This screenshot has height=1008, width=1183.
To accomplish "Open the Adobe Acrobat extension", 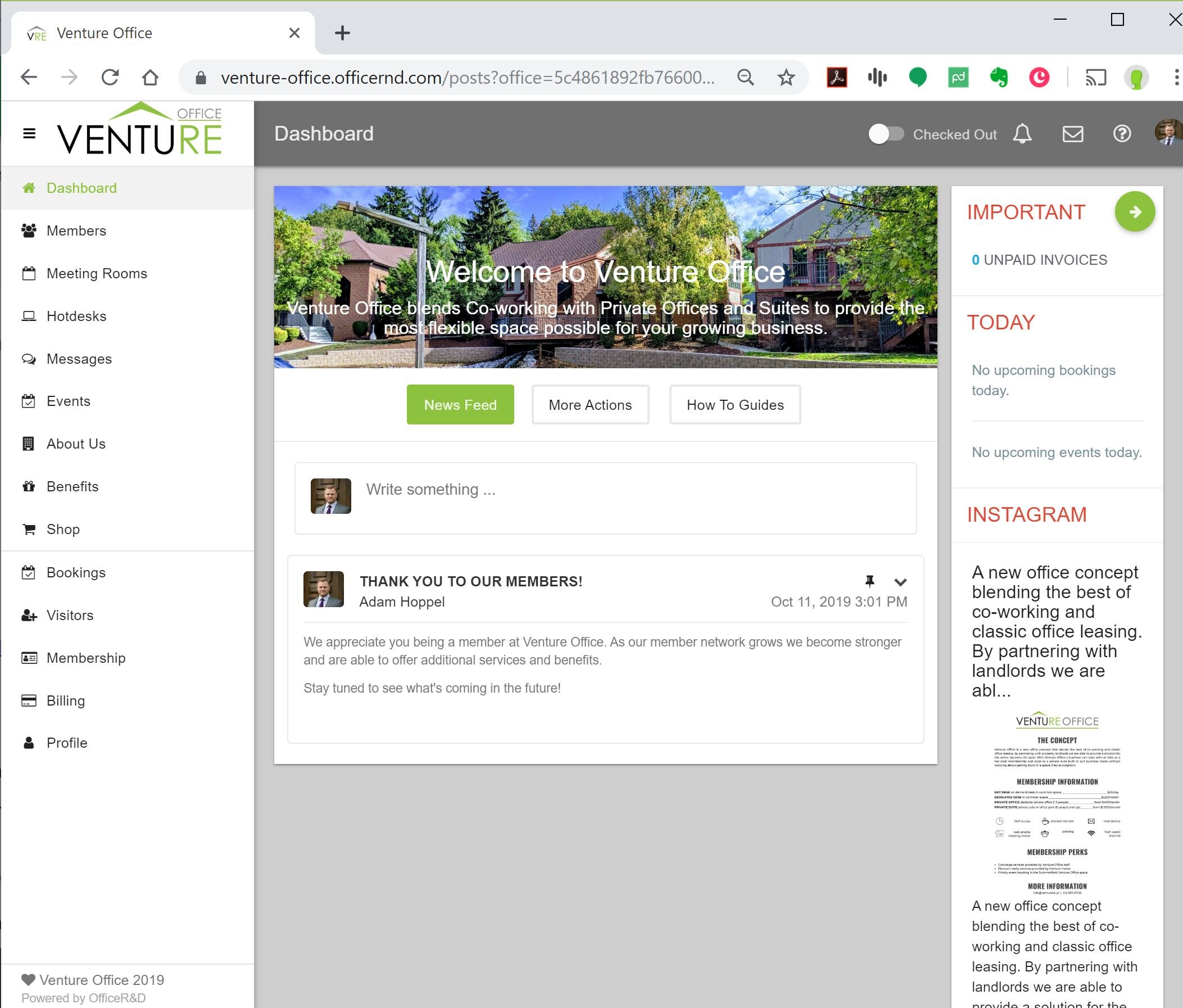I will point(836,77).
